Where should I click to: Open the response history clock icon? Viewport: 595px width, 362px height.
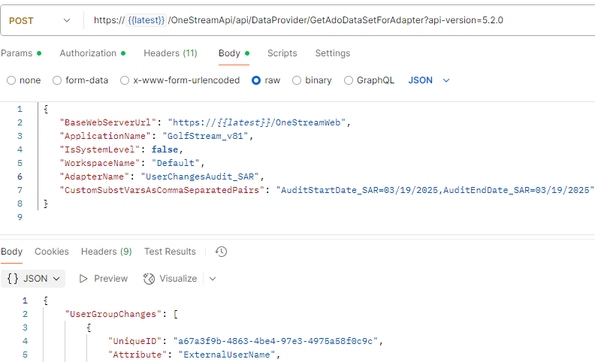click(x=221, y=252)
